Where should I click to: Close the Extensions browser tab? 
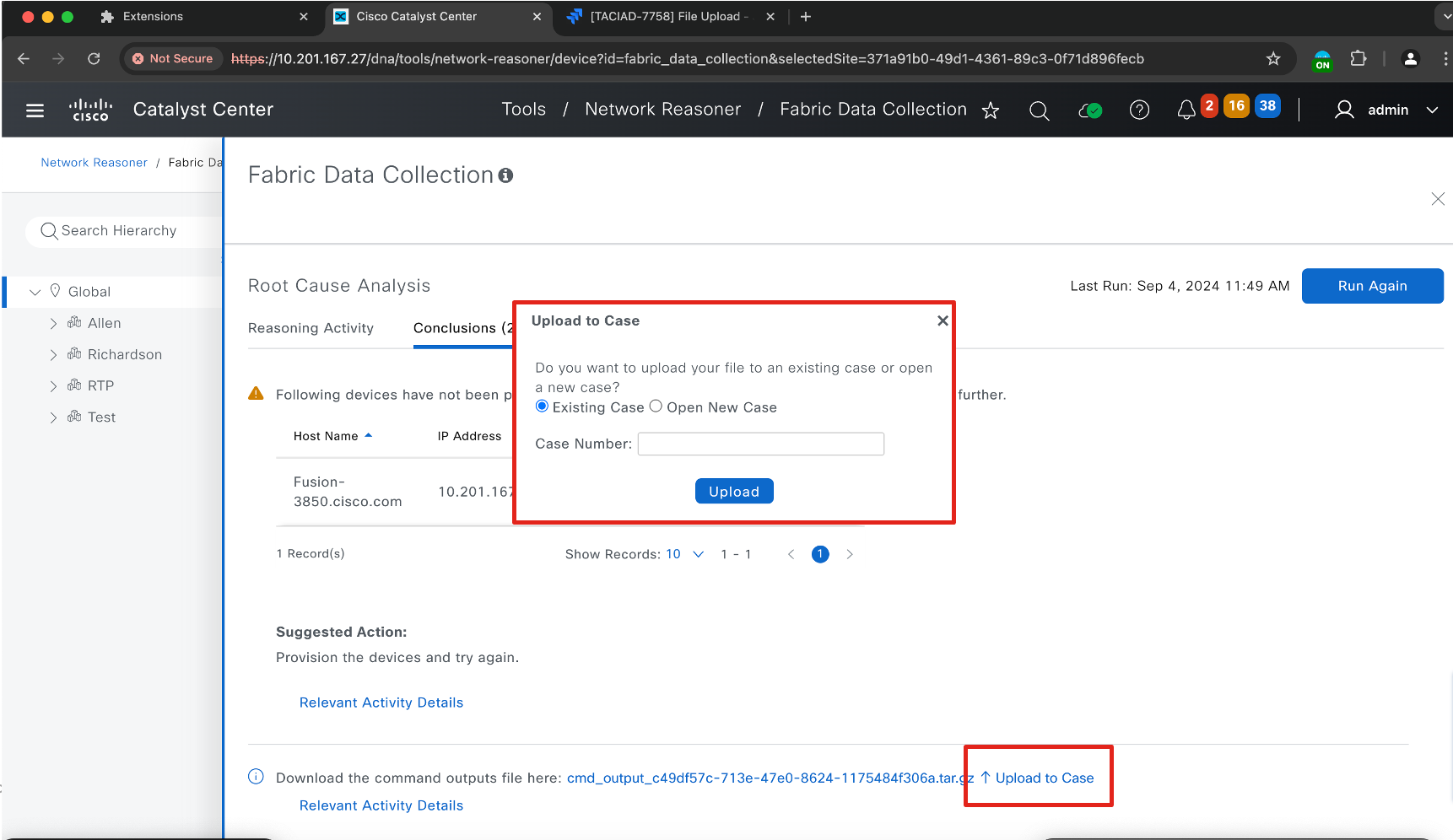tap(304, 17)
